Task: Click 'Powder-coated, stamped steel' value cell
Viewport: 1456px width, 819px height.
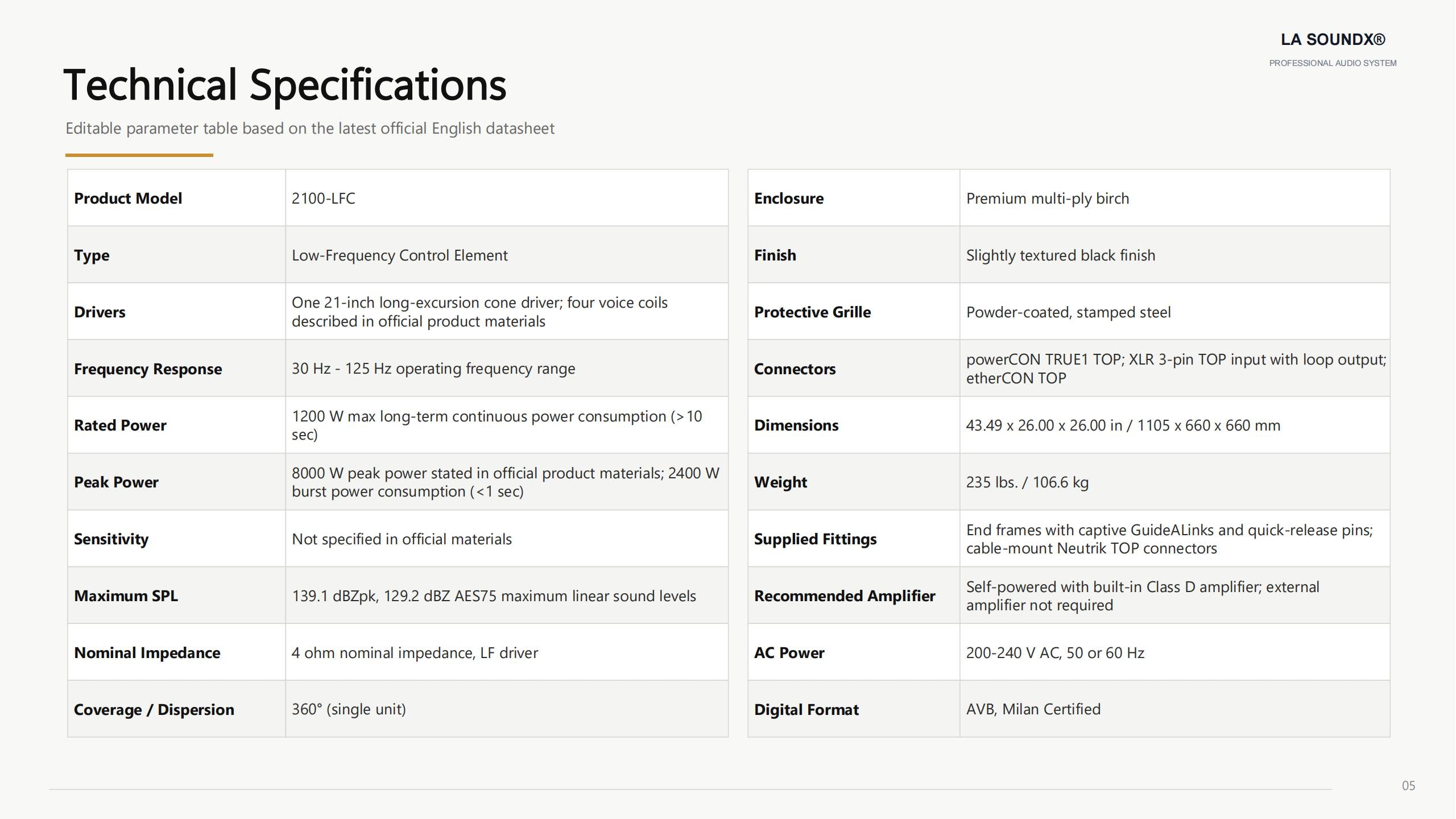Action: [1175, 312]
